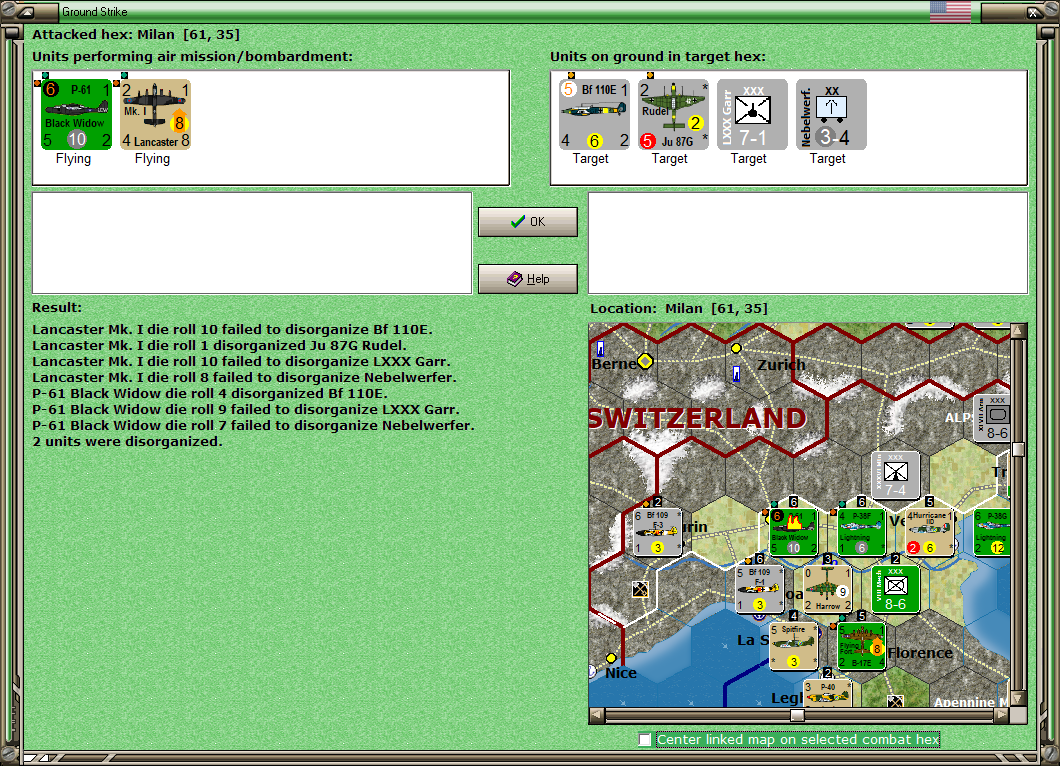Click 'Units on ground in target hex:' heading
The height and width of the screenshot is (766, 1060).
tap(658, 57)
